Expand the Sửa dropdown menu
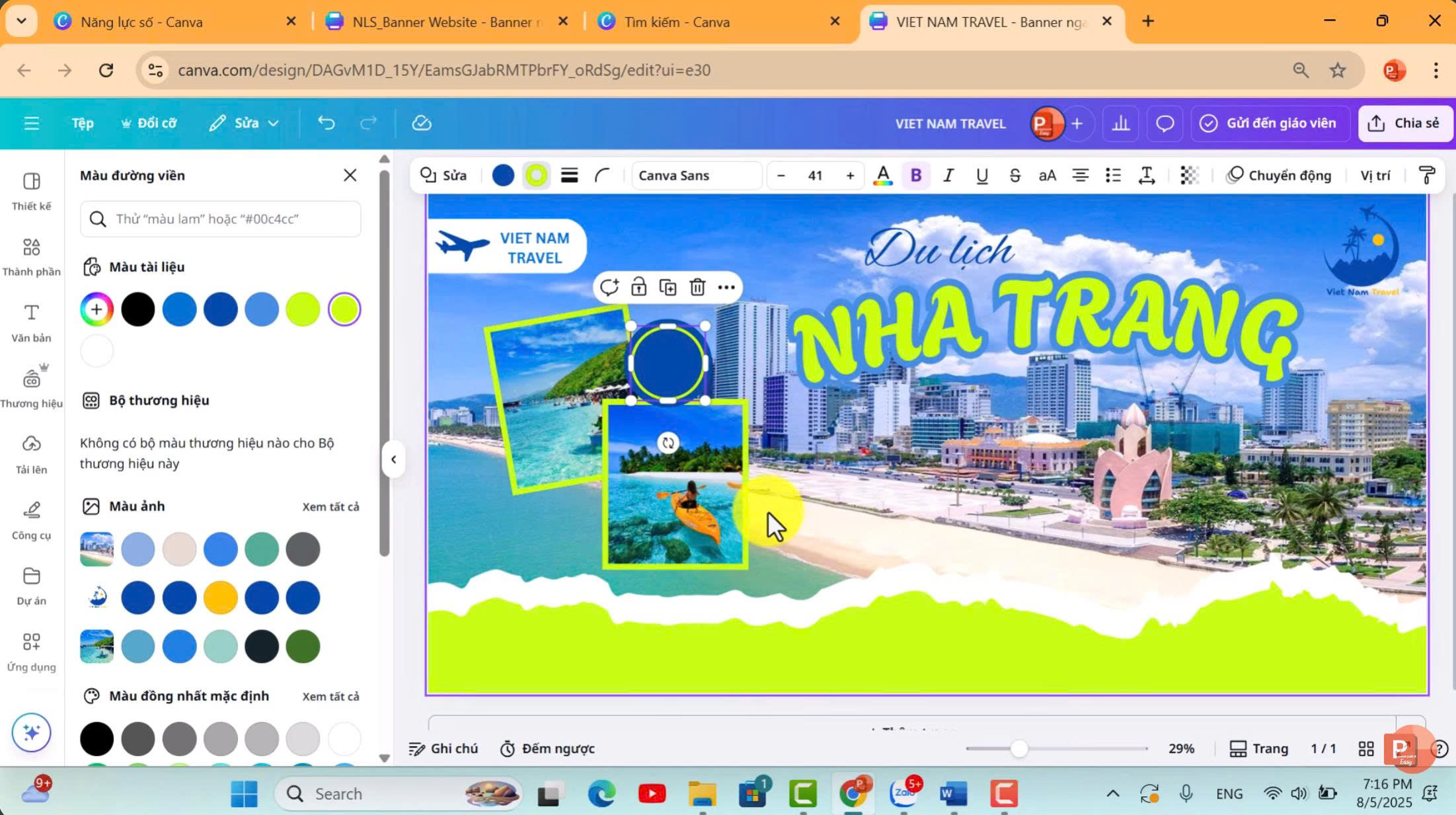 [244, 123]
